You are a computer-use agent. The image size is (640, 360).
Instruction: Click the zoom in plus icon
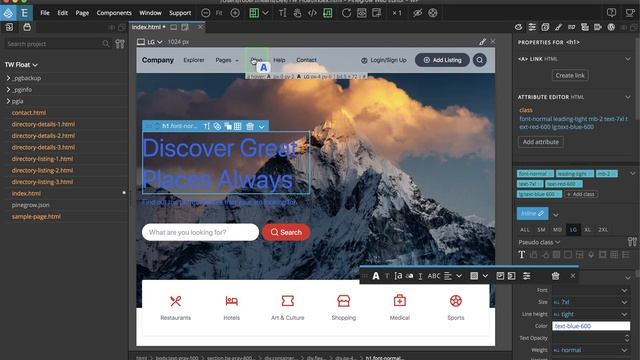tap(235, 13)
